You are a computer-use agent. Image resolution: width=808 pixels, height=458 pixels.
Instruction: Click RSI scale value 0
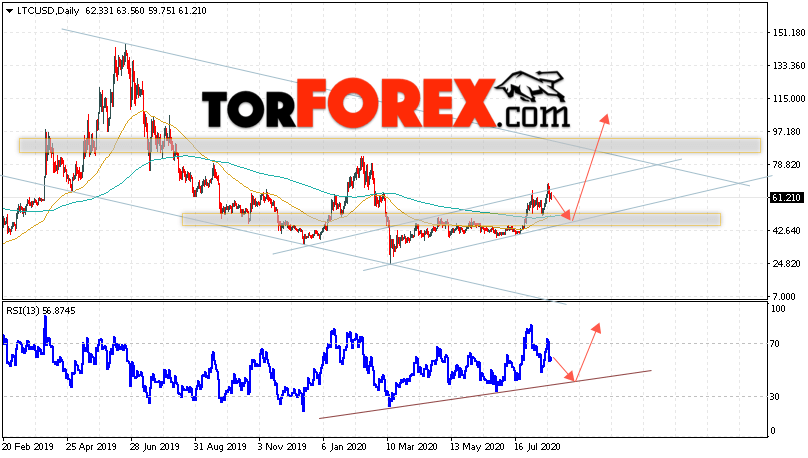(773, 431)
